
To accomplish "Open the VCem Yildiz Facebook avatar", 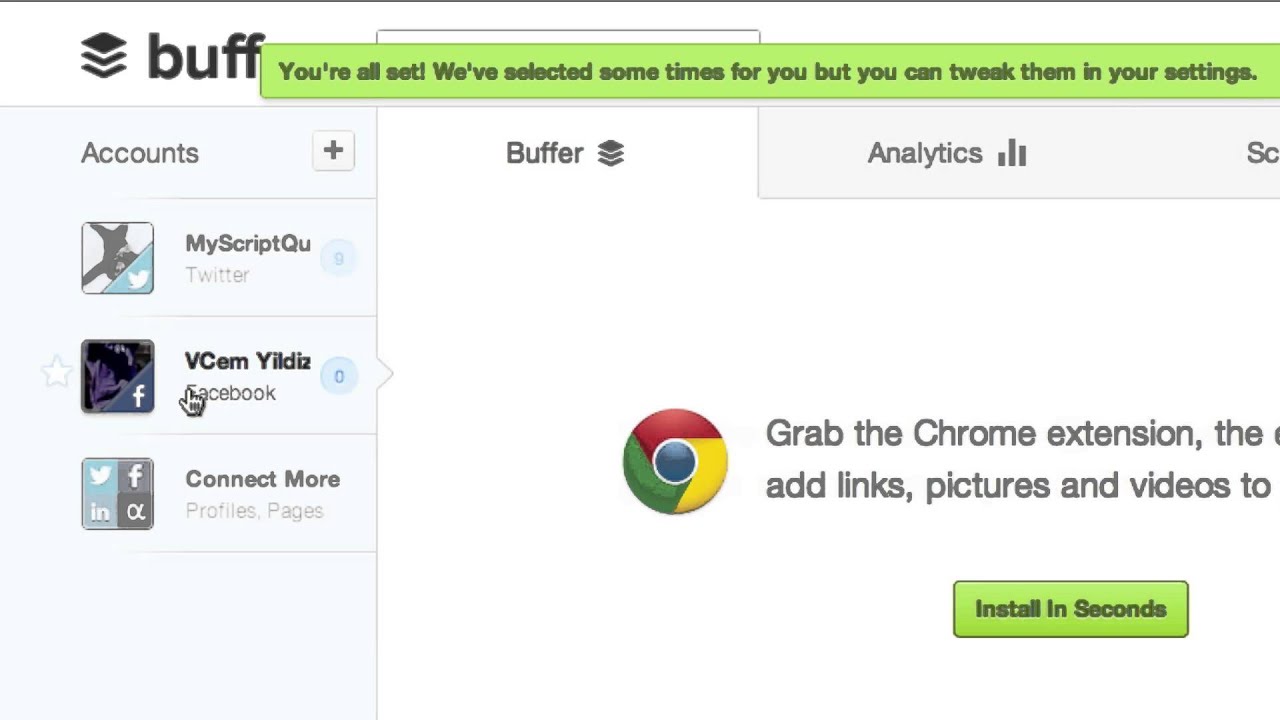I will click(x=118, y=376).
